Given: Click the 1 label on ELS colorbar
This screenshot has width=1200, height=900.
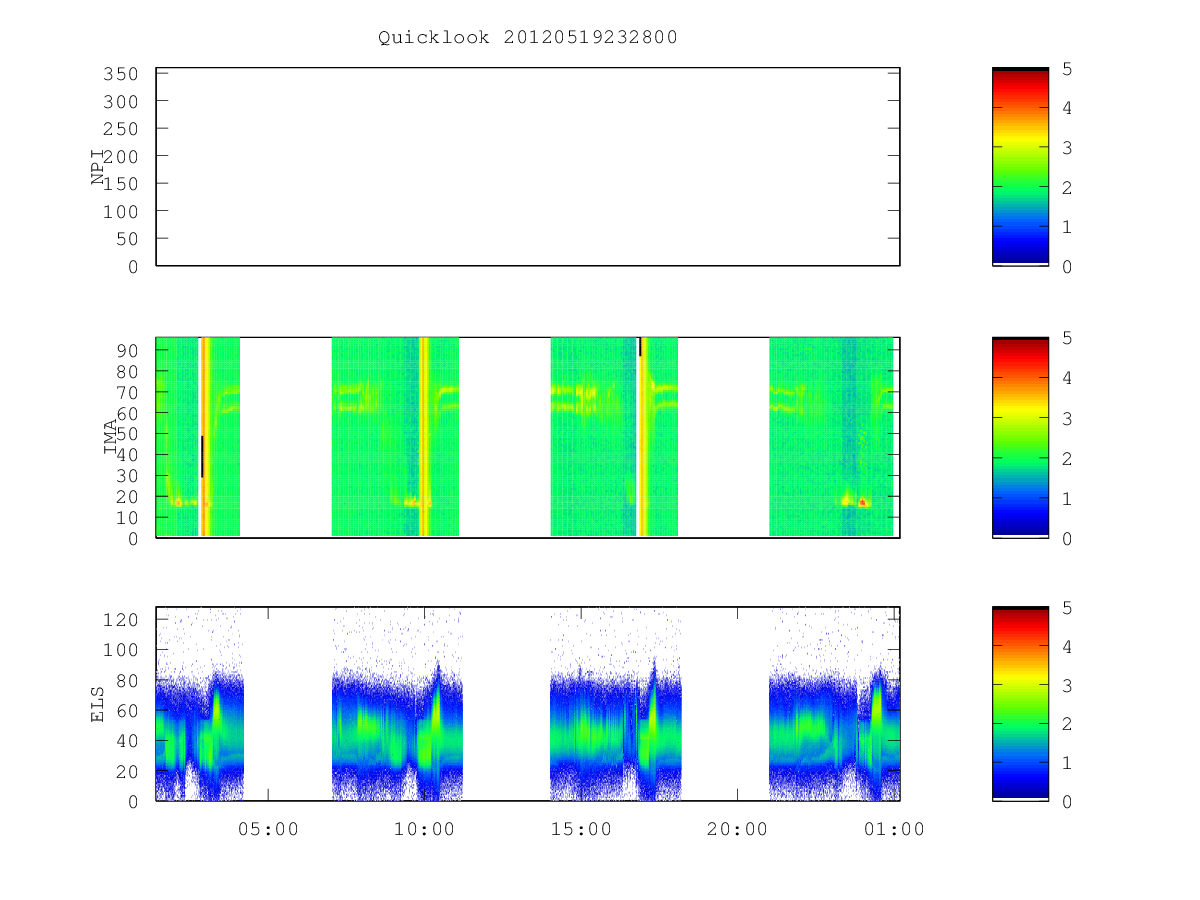Looking at the screenshot, I should click(x=1067, y=763).
